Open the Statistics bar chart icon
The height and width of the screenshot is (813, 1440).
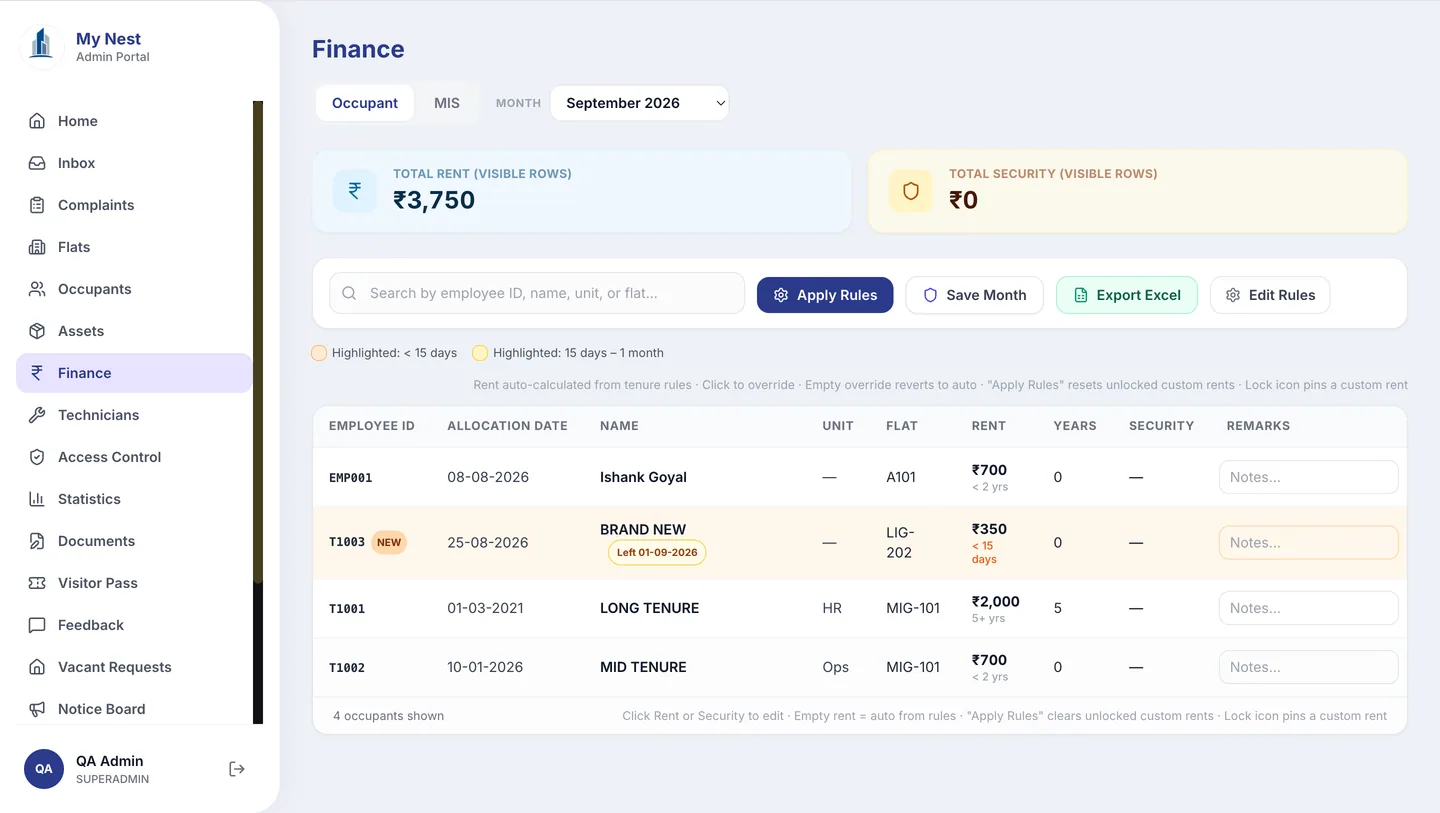tap(37, 499)
